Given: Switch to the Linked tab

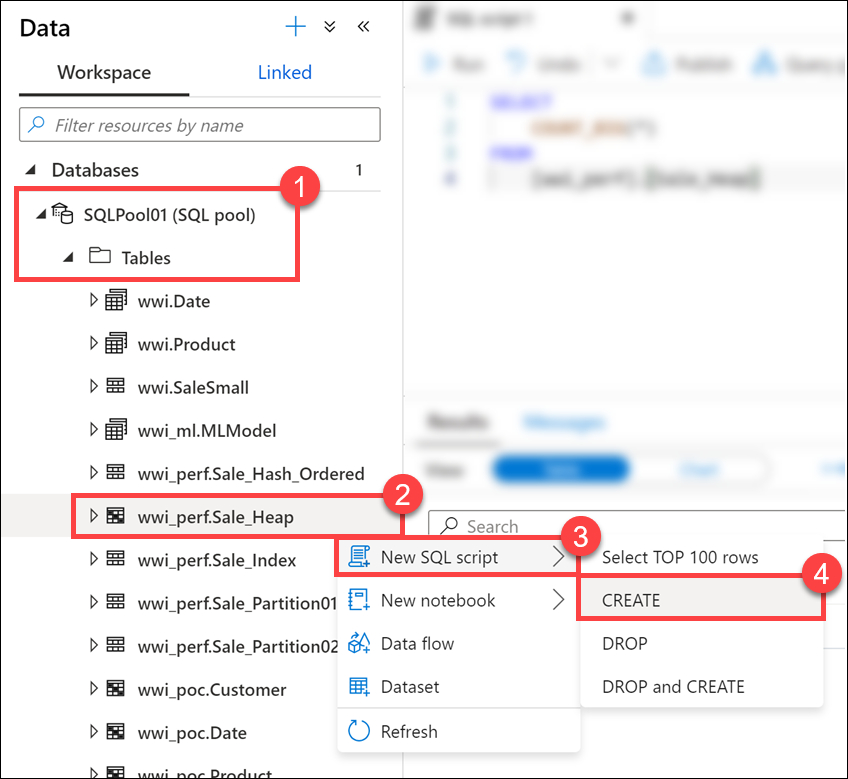Looking at the screenshot, I should click(284, 72).
